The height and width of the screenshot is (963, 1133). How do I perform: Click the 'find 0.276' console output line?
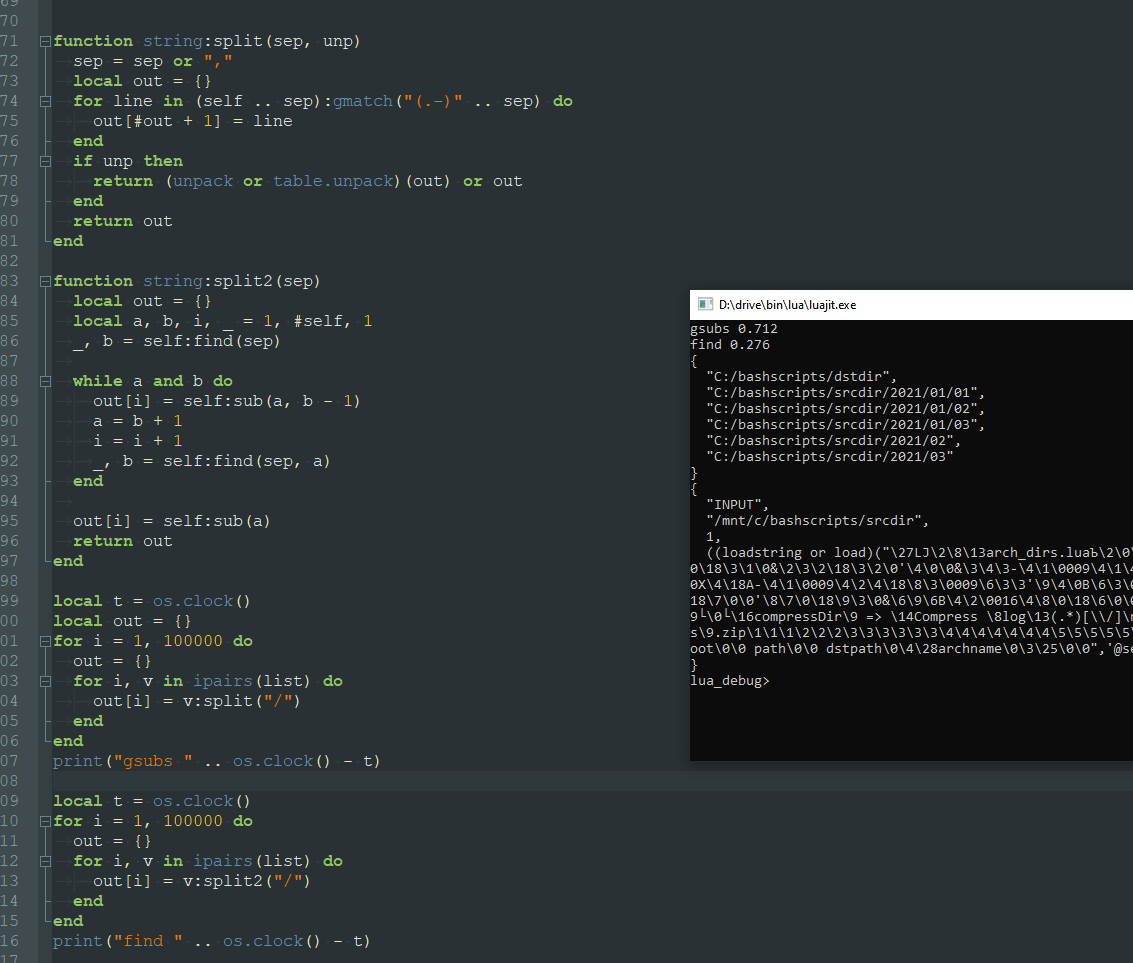coord(730,345)
